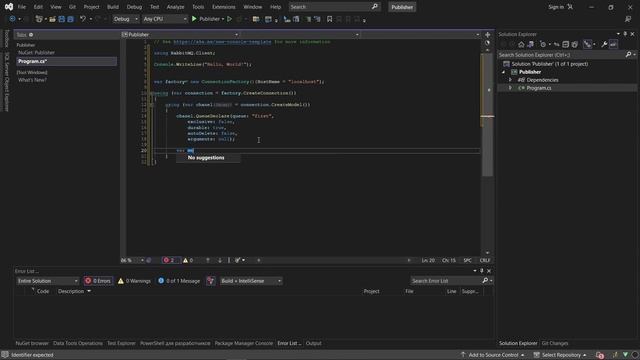Click the Error List search magnifier icon
This screenshot has width=640, height=360.
485,281
